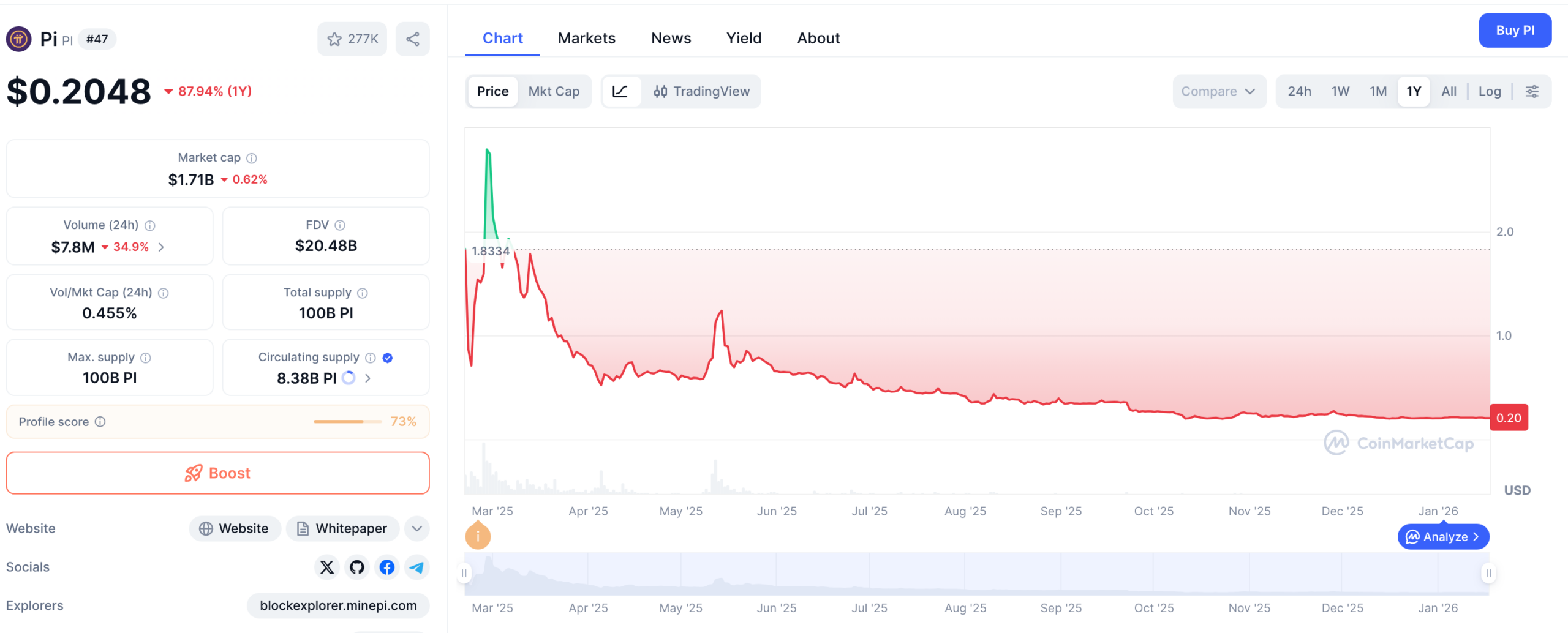Click the Buy PI button

click(1515, 31)
